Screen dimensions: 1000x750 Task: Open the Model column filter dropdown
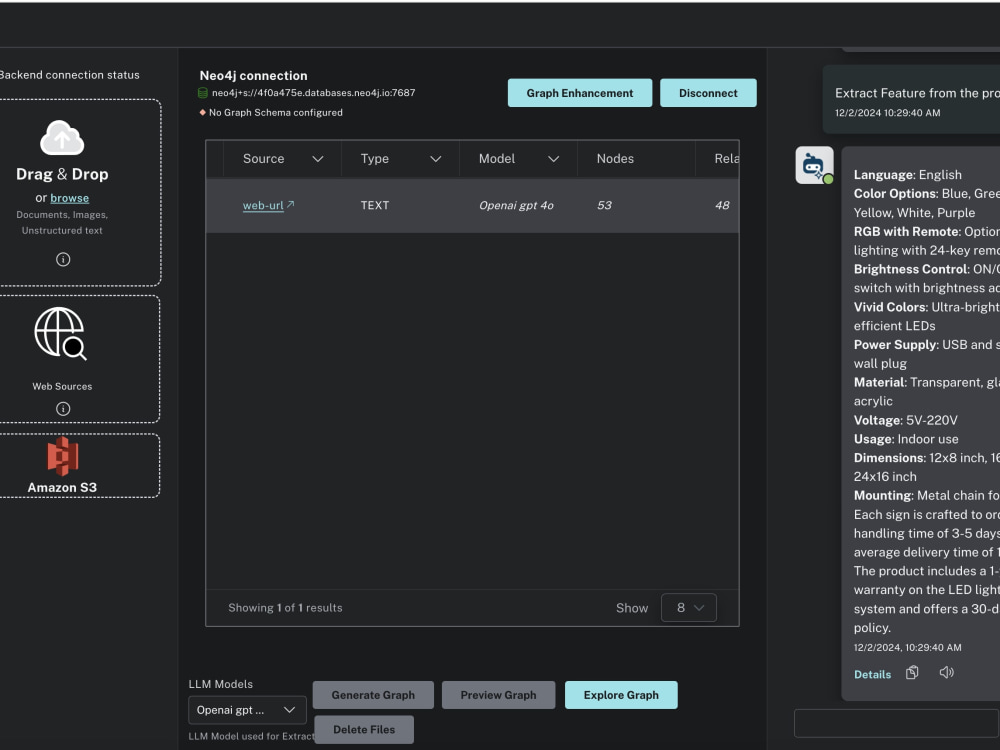click(x=554, y=159)
